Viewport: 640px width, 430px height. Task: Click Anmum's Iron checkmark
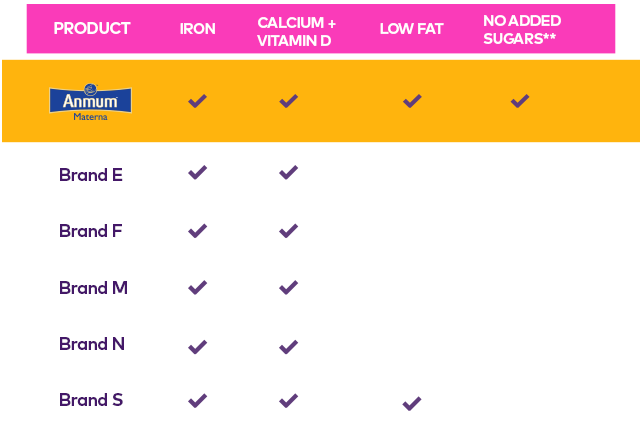(198, 101)
